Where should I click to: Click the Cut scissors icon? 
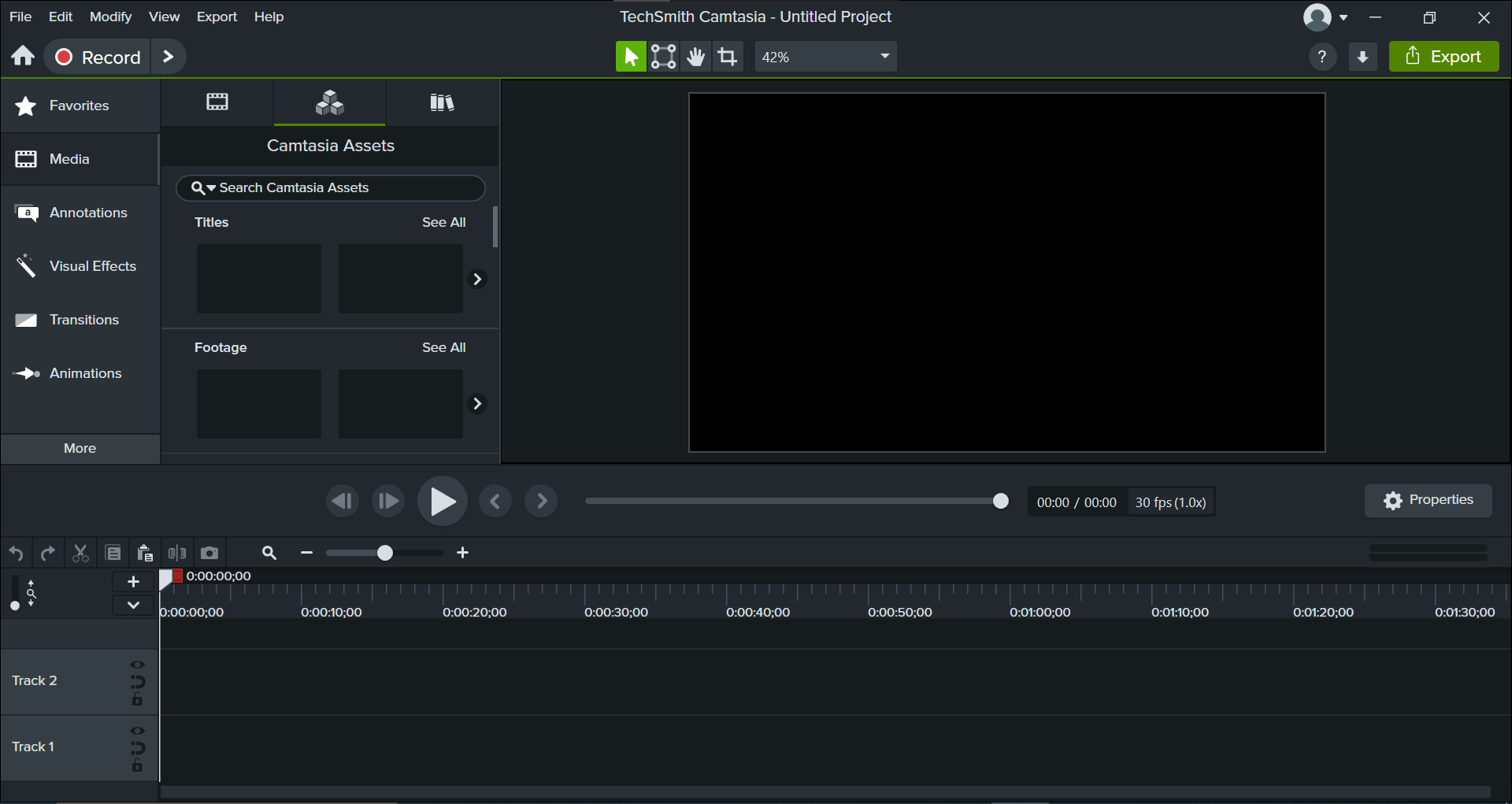[x=80, y=553]
